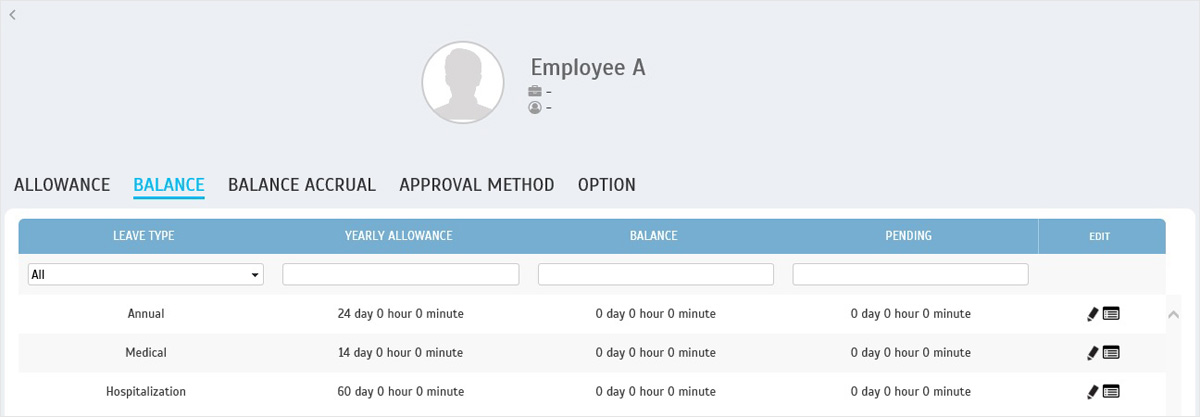The height and width of the screenshot is (417, 1200).
Task: Click the Pending filter input field
Action: (911, 274)
